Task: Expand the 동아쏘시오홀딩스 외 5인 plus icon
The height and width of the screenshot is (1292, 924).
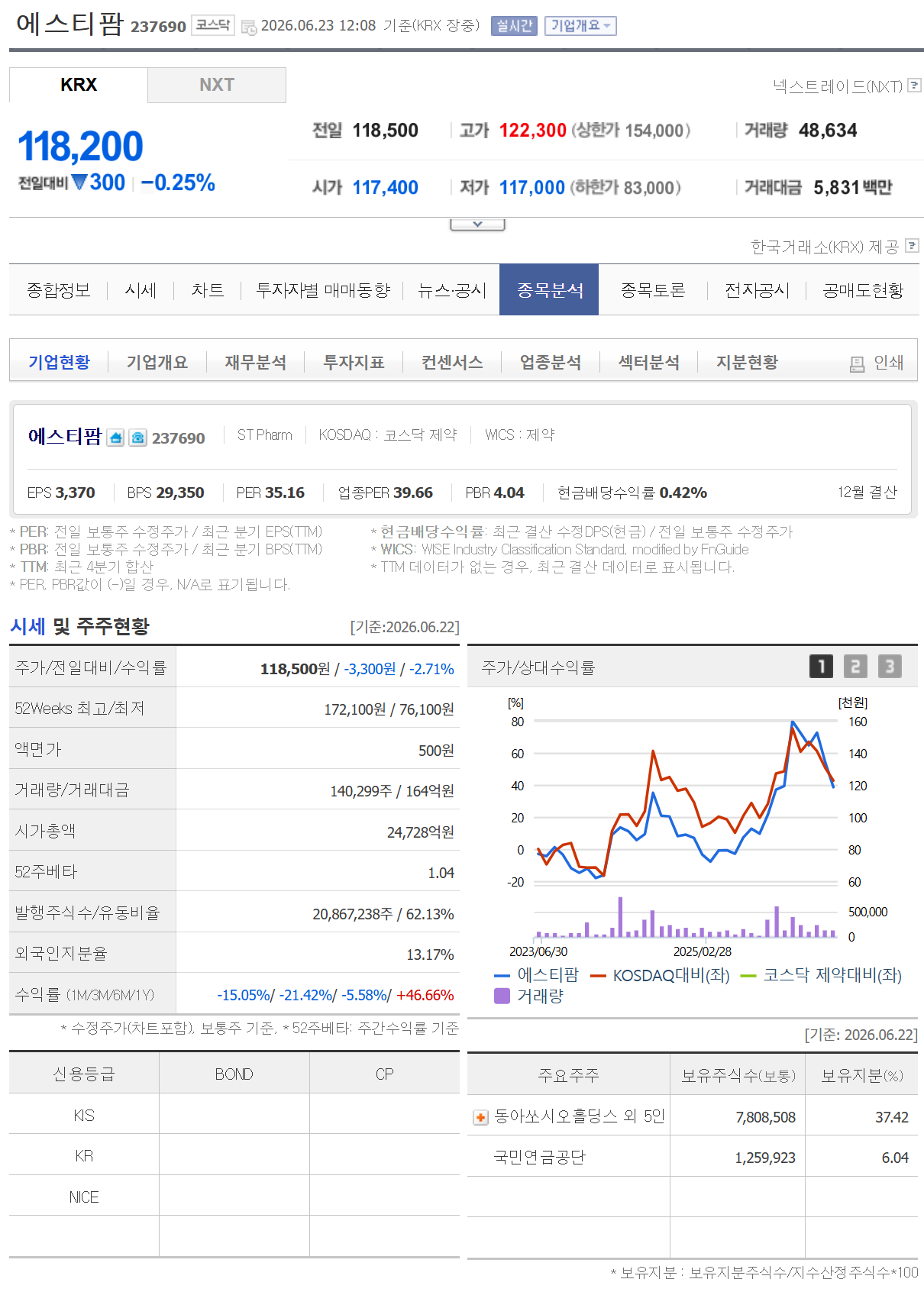Action: (x=480, y=1118)
